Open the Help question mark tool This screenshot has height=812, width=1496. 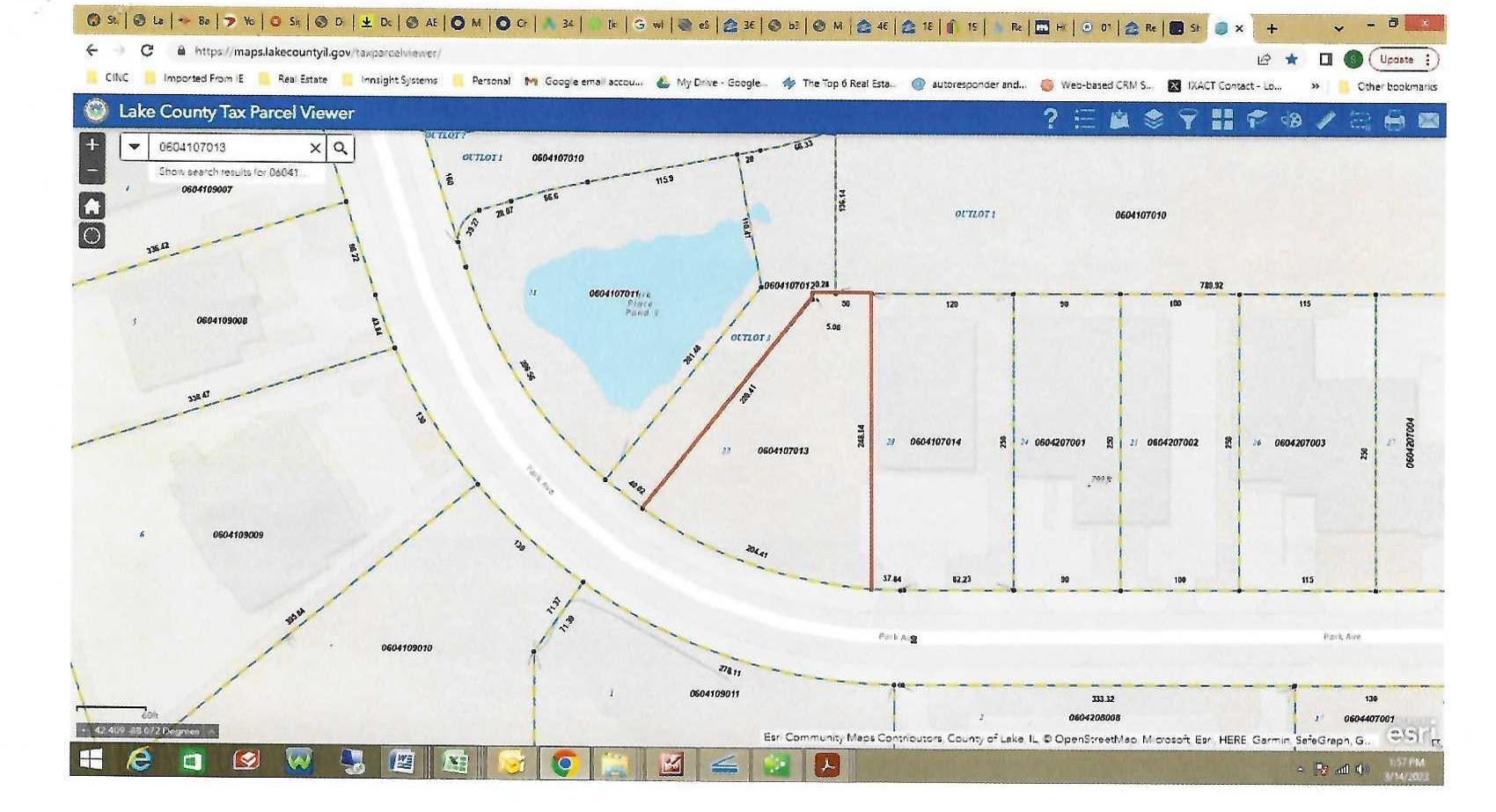1050,119
